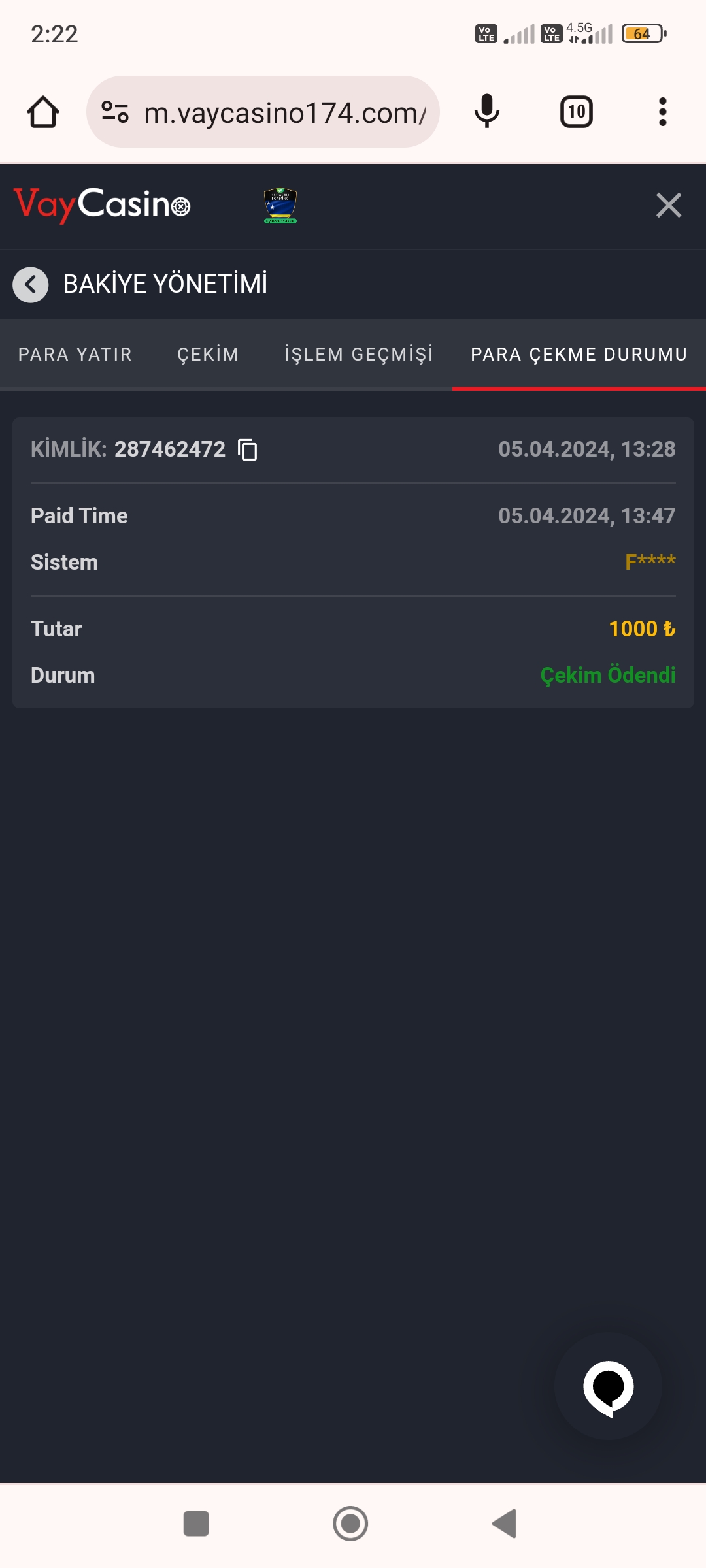This screenshot has width=706, height=1568.
Task: Tap the Android recent apps square button
Action: point(196,1524)
